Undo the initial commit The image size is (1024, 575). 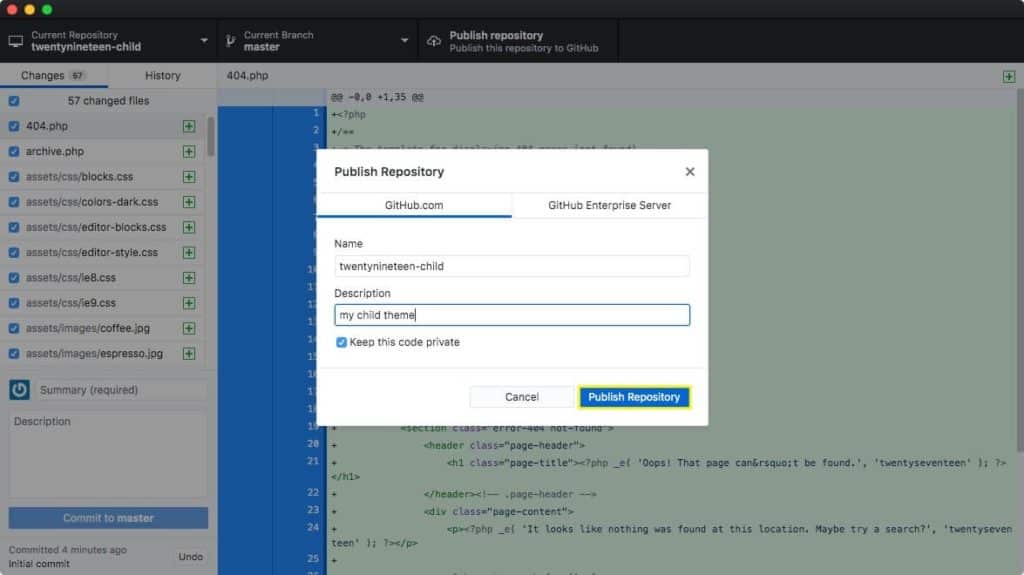[x=190, y=557]
